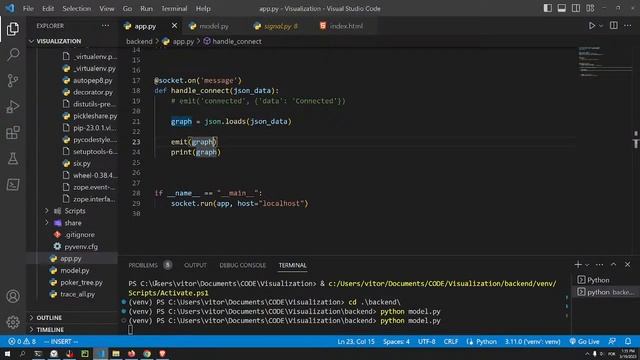This screenshot has height=360, width=640.
Task: Click the backend breadcrumb segment
Action: click(139, 41)
